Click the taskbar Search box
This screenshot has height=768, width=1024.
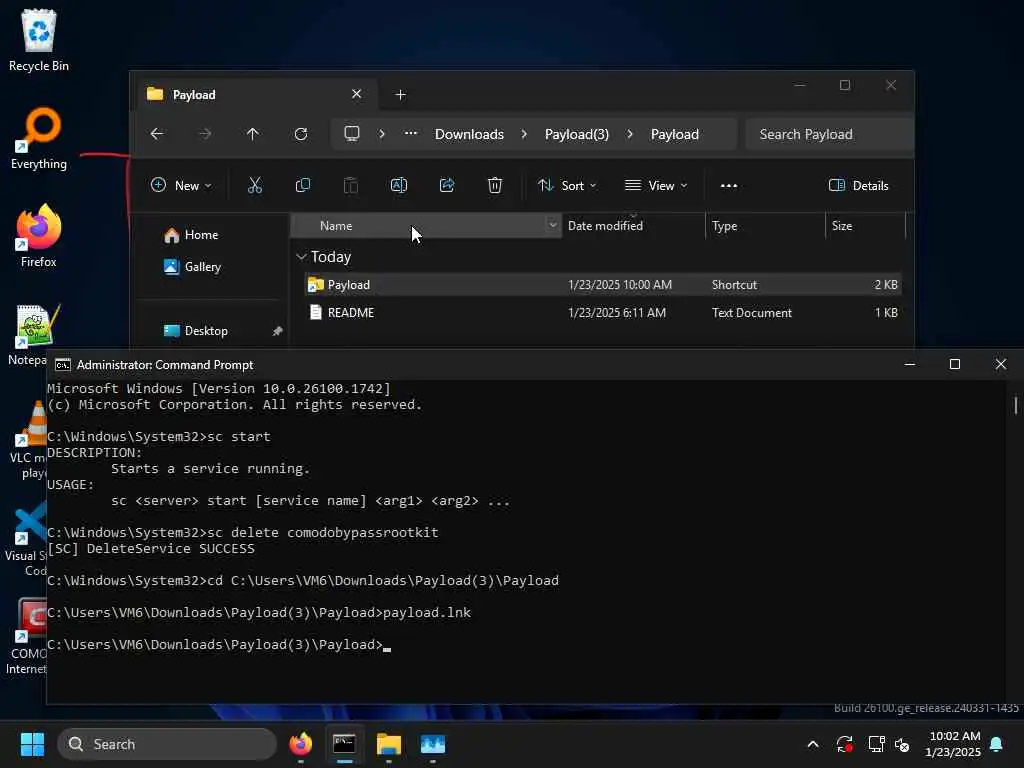(x=167, y=744)
